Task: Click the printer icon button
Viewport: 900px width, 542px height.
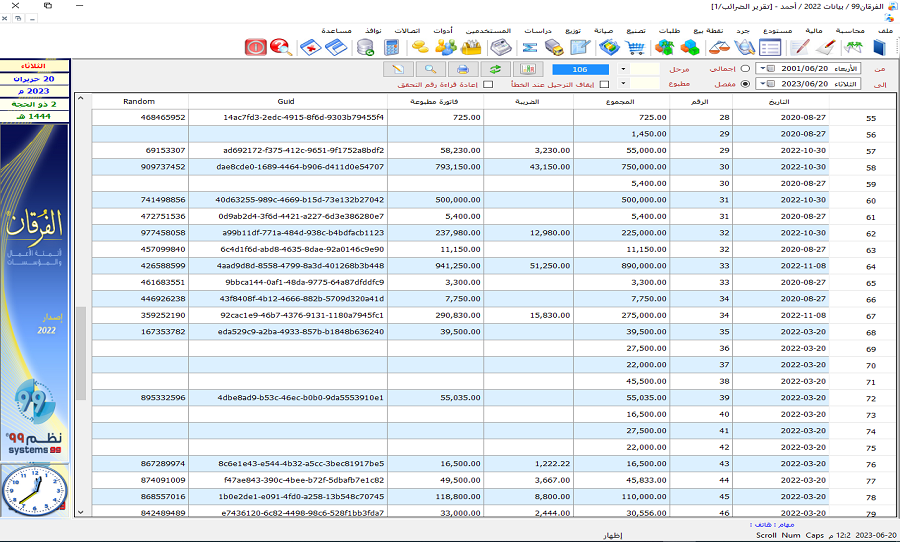Action: (463, 69)
